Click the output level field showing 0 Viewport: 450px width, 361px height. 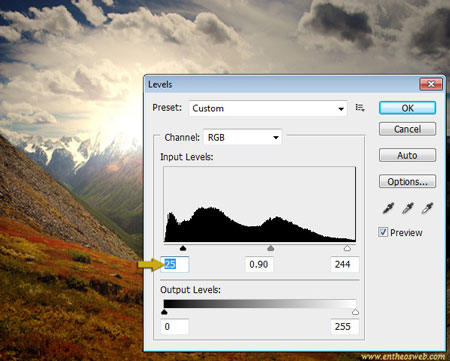175,326
